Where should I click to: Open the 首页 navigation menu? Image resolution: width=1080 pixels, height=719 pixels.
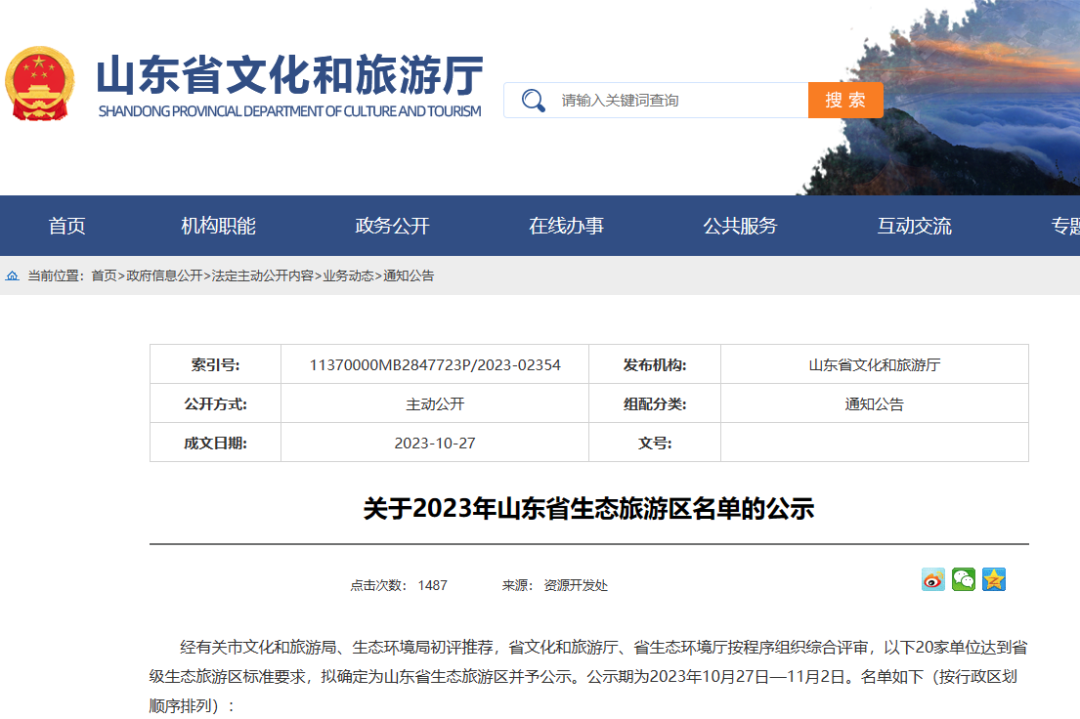point(67,226)
